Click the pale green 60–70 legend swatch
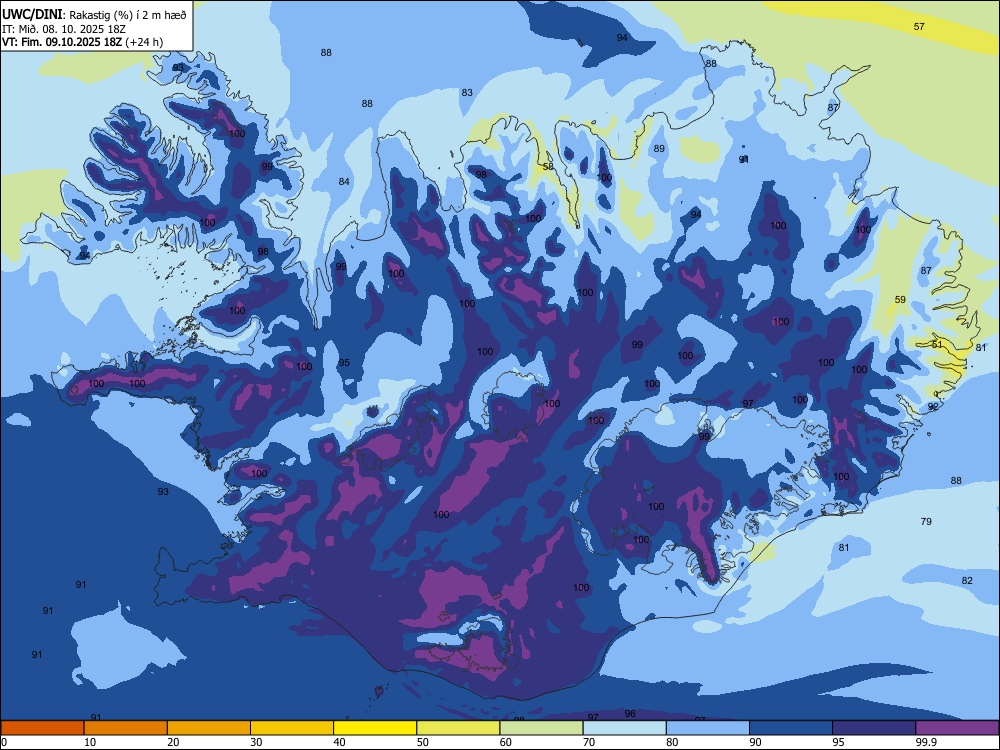1000x750 pixels. pos(541,728)
